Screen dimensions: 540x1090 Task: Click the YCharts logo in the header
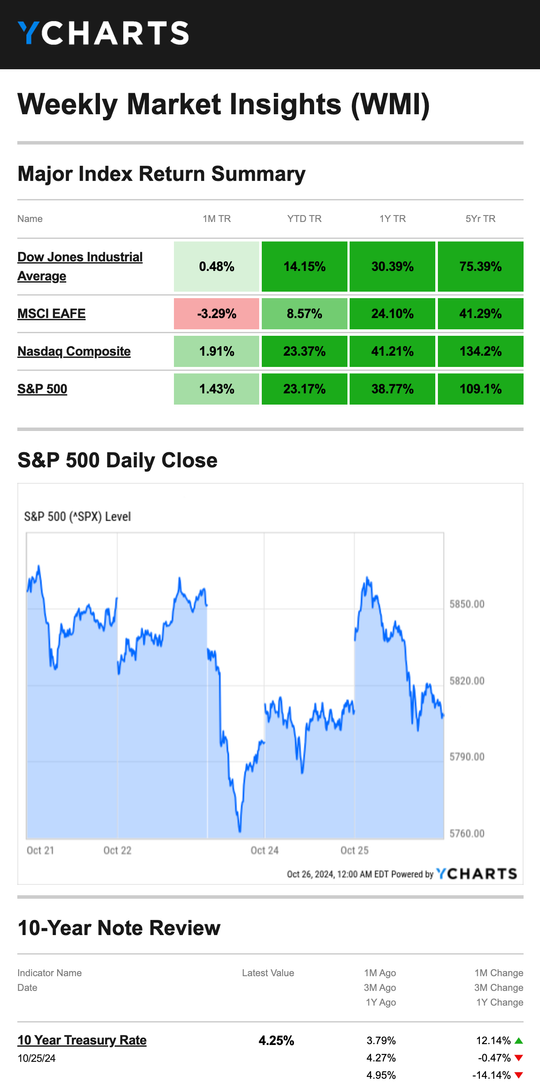[103, 33]
